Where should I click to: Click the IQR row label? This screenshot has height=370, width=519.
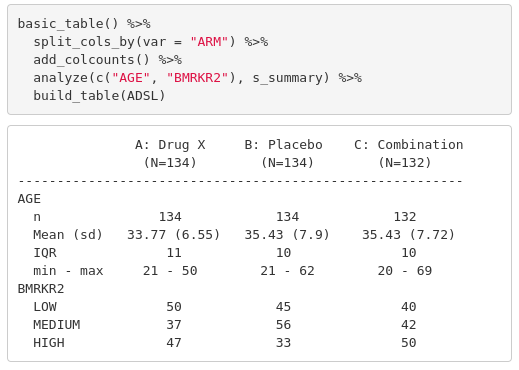[45, 253]
